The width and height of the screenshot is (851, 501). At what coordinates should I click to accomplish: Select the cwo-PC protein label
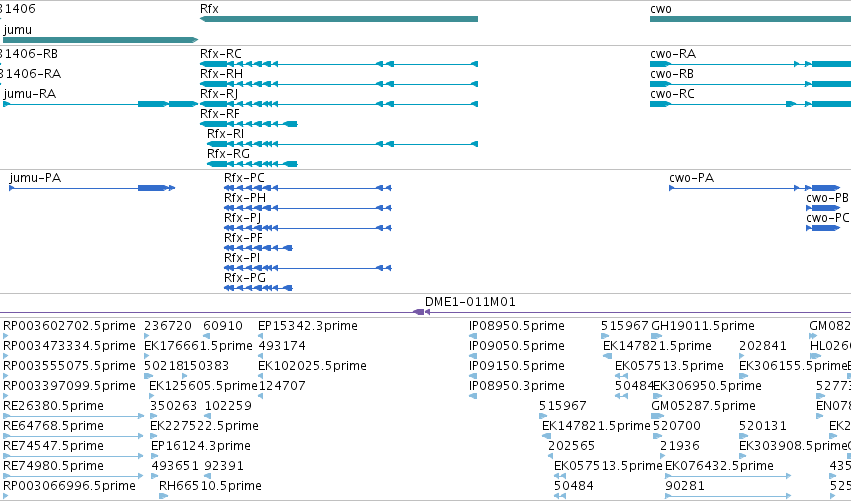coord(828,218)
